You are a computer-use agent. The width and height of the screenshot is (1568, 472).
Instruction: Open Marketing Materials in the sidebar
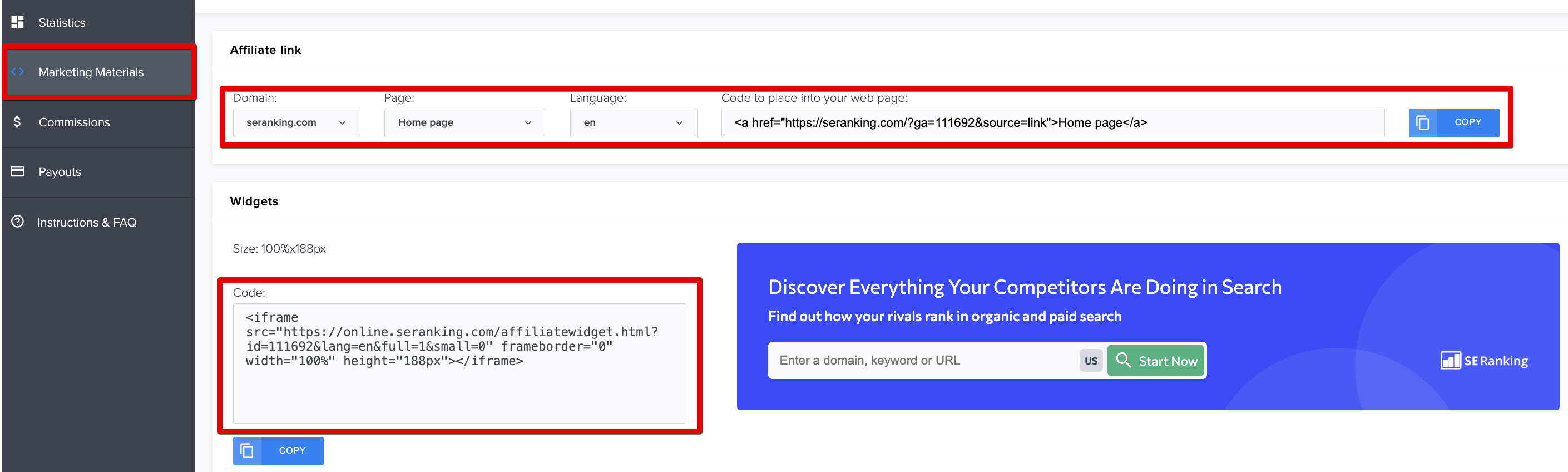(x=99, y=72)
